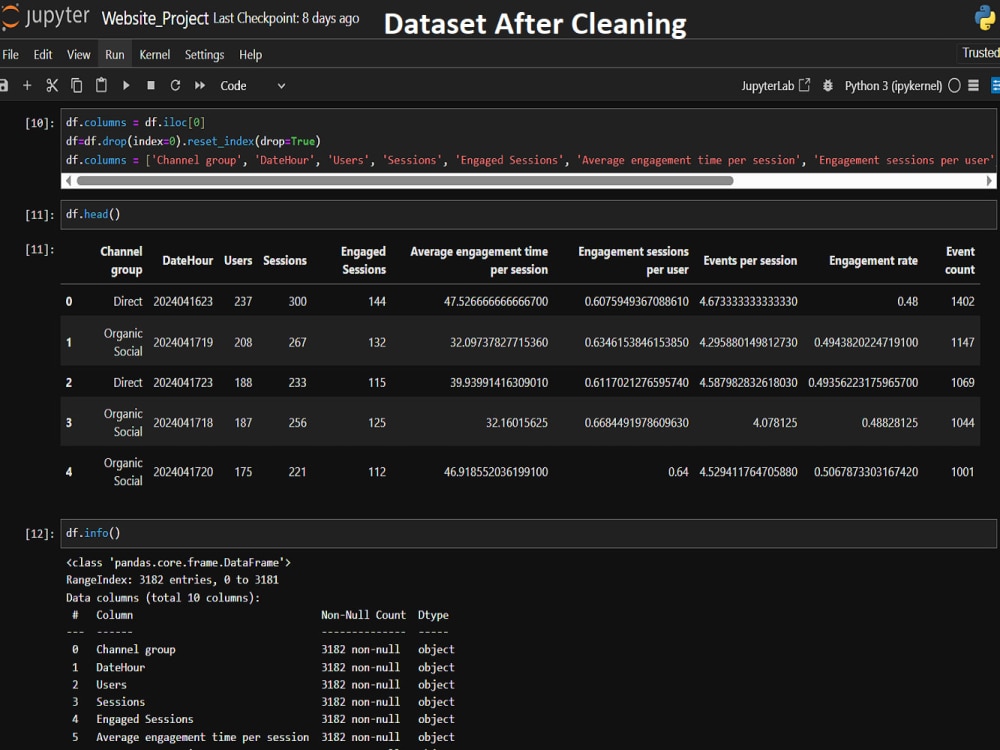This screenshot has height=750, width=1000.
Task: Open notebook in JupyterLab
Action: tap(776, 85)
